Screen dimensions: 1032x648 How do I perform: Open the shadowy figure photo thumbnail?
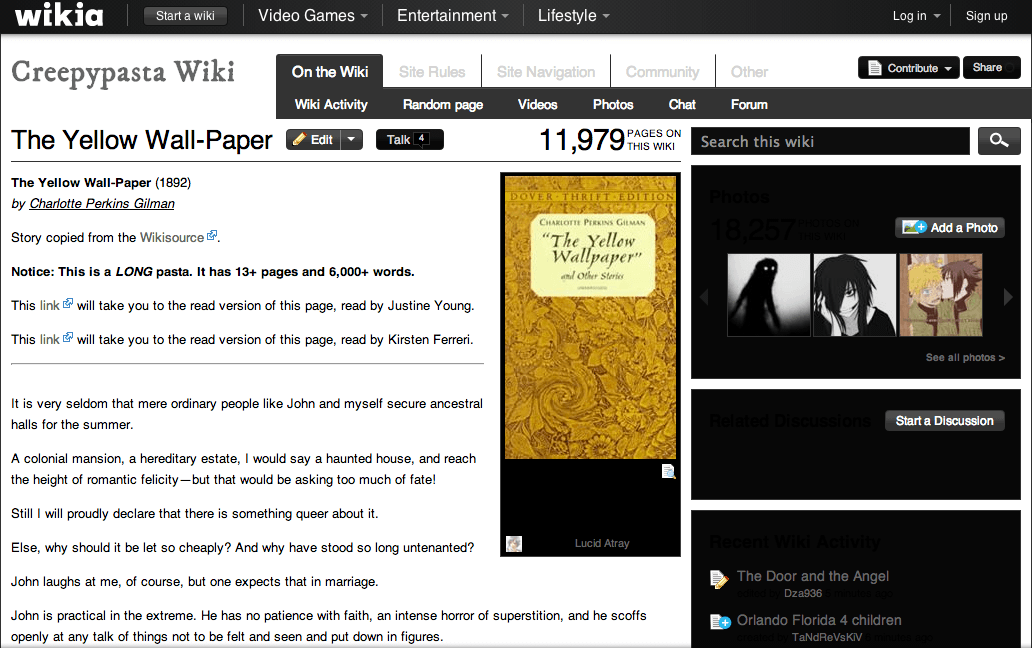769,295
